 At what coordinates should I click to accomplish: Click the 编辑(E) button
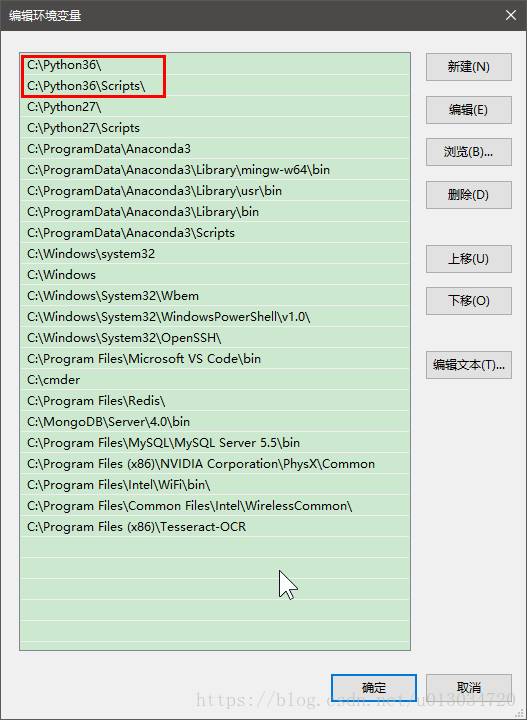(x=469, y=110)
